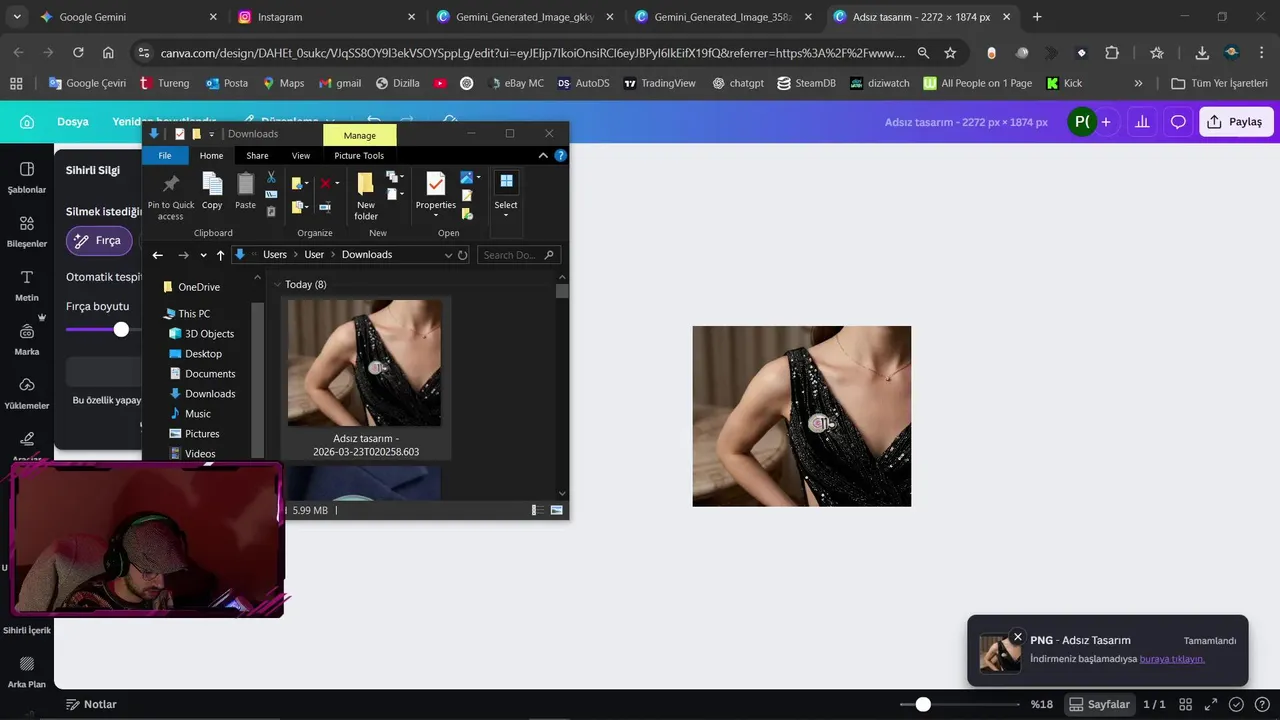Open the Sayfalar pages button

[1099, 704]
